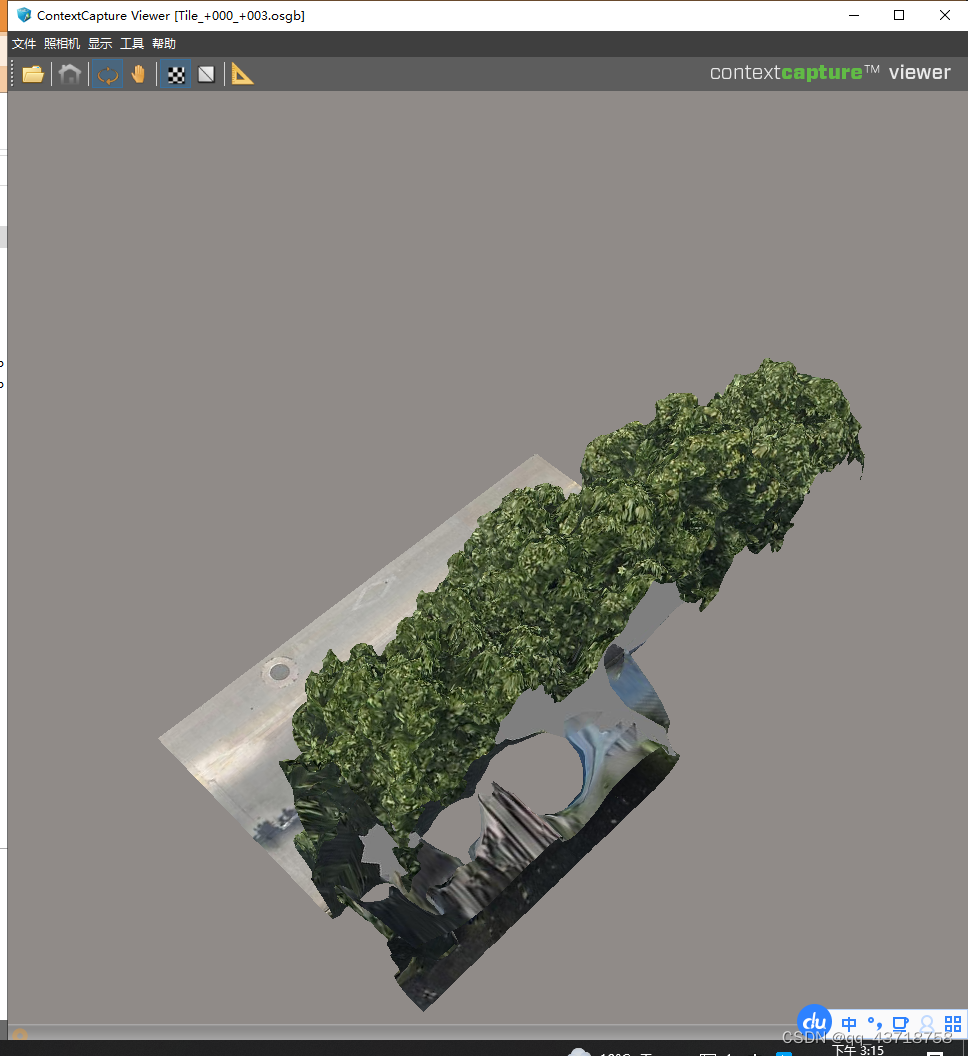The width and height of the screenshot is (968, 1056).
Task: Open the 工具 menu
Action: tap(132, 44)
